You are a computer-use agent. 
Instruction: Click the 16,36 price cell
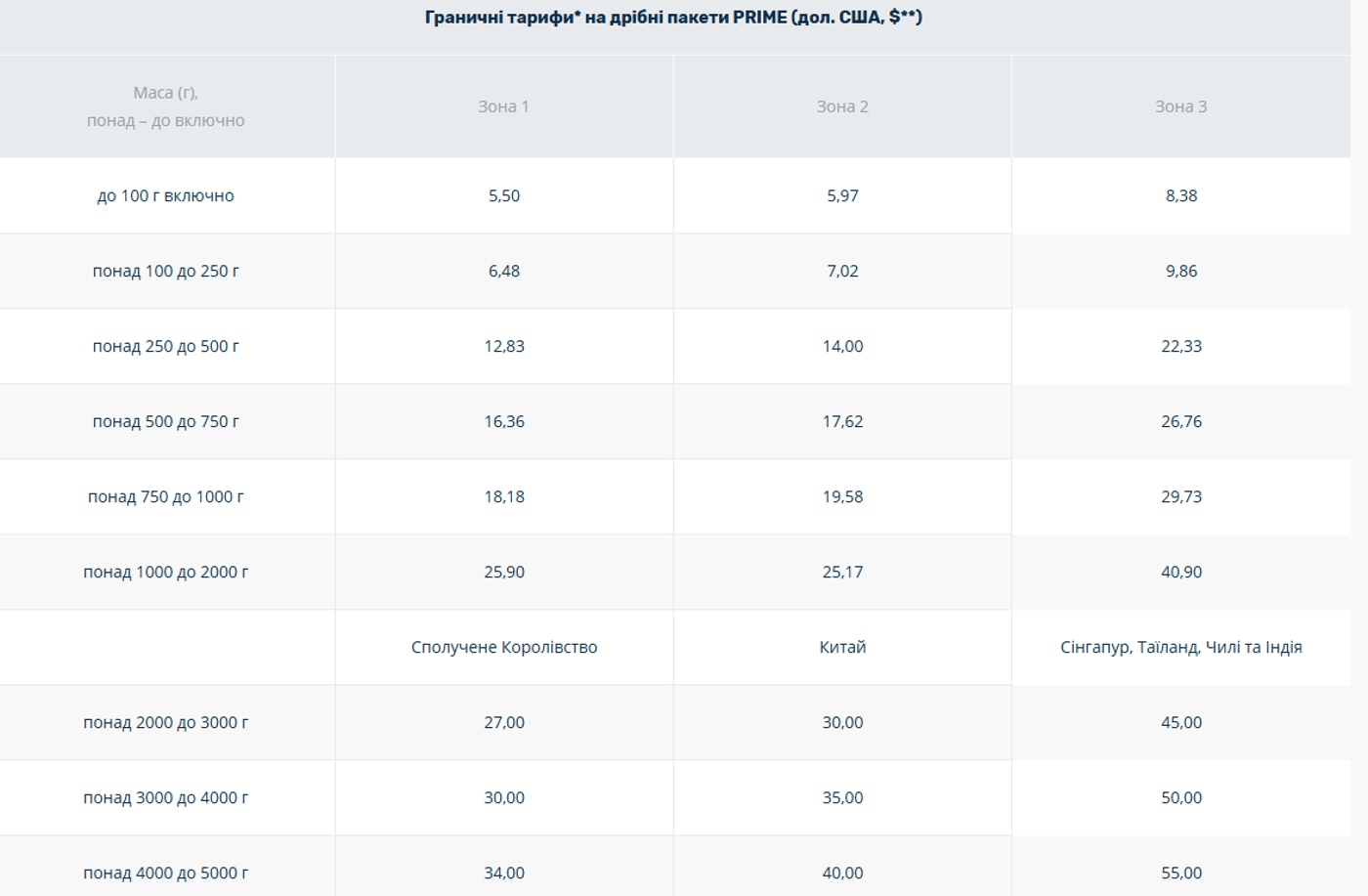(504, 421)
